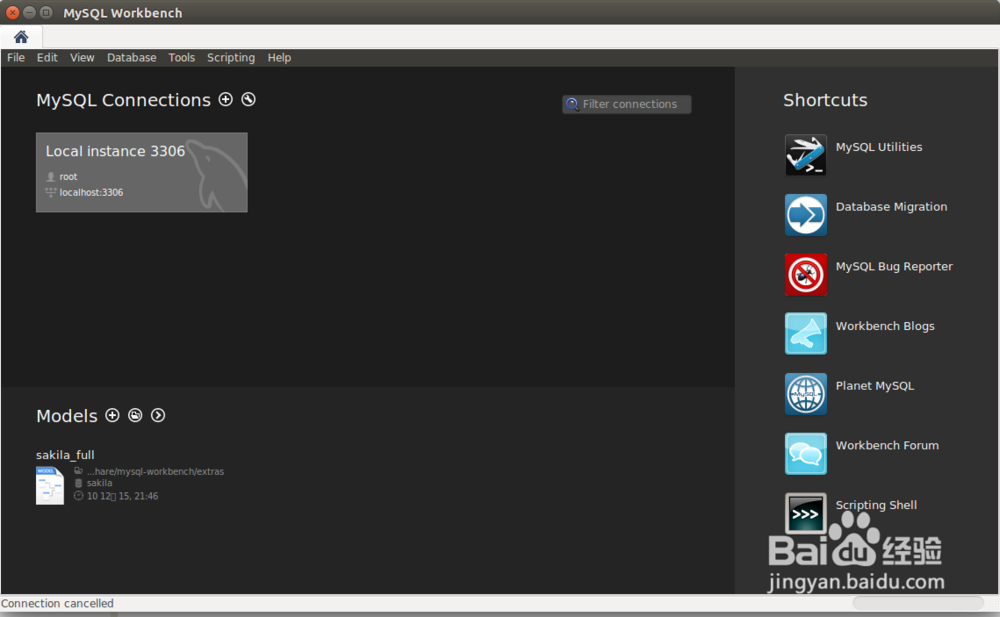Viewport: 1000px width, 617px height.
Task: Click the Filter connections search field
Action: [x=626, y=104]
